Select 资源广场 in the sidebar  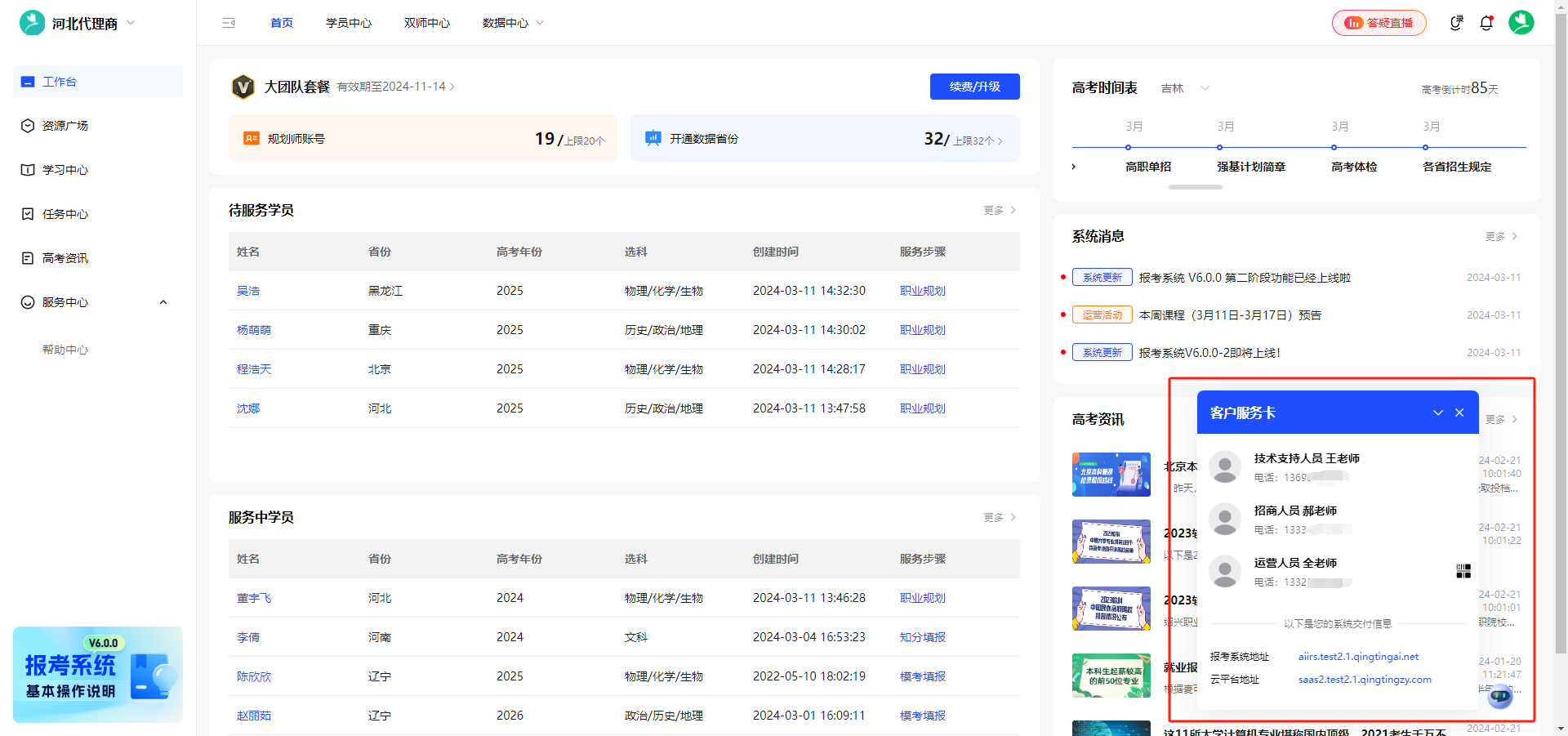(x=65, y=125)
